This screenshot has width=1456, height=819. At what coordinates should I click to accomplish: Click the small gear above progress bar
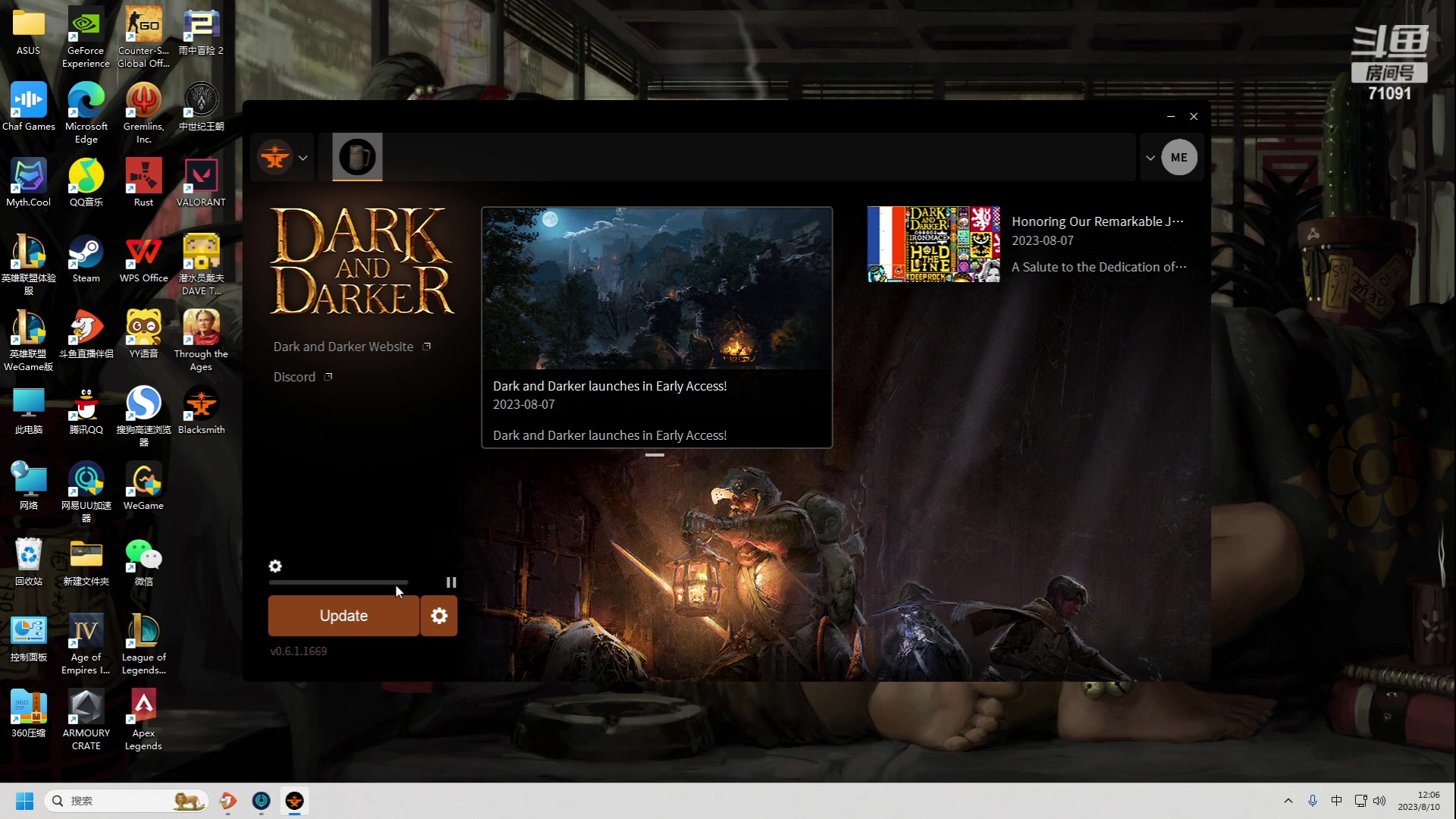point(275,566)
